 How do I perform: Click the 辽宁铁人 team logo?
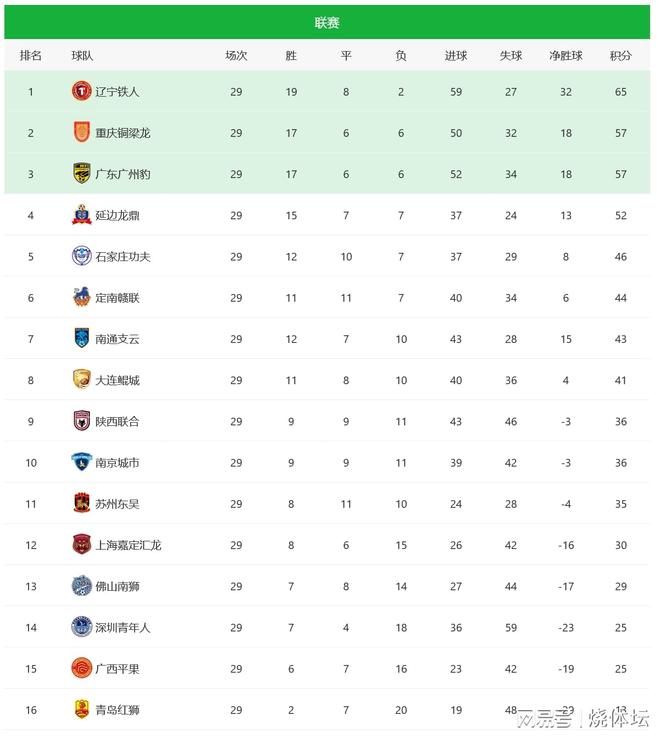click(81, 92)
